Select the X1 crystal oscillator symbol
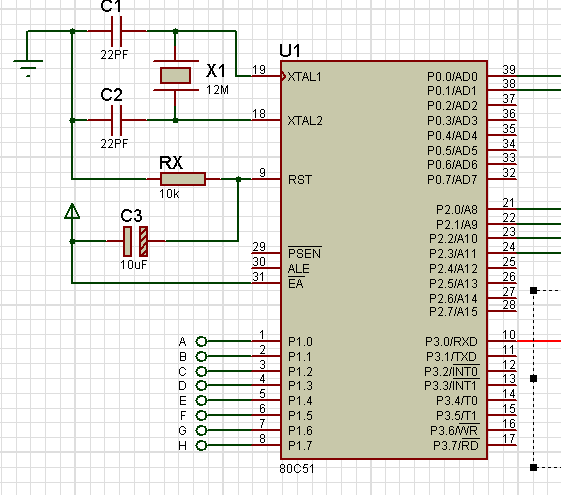The image size is (561, 495). pos(175,75)
